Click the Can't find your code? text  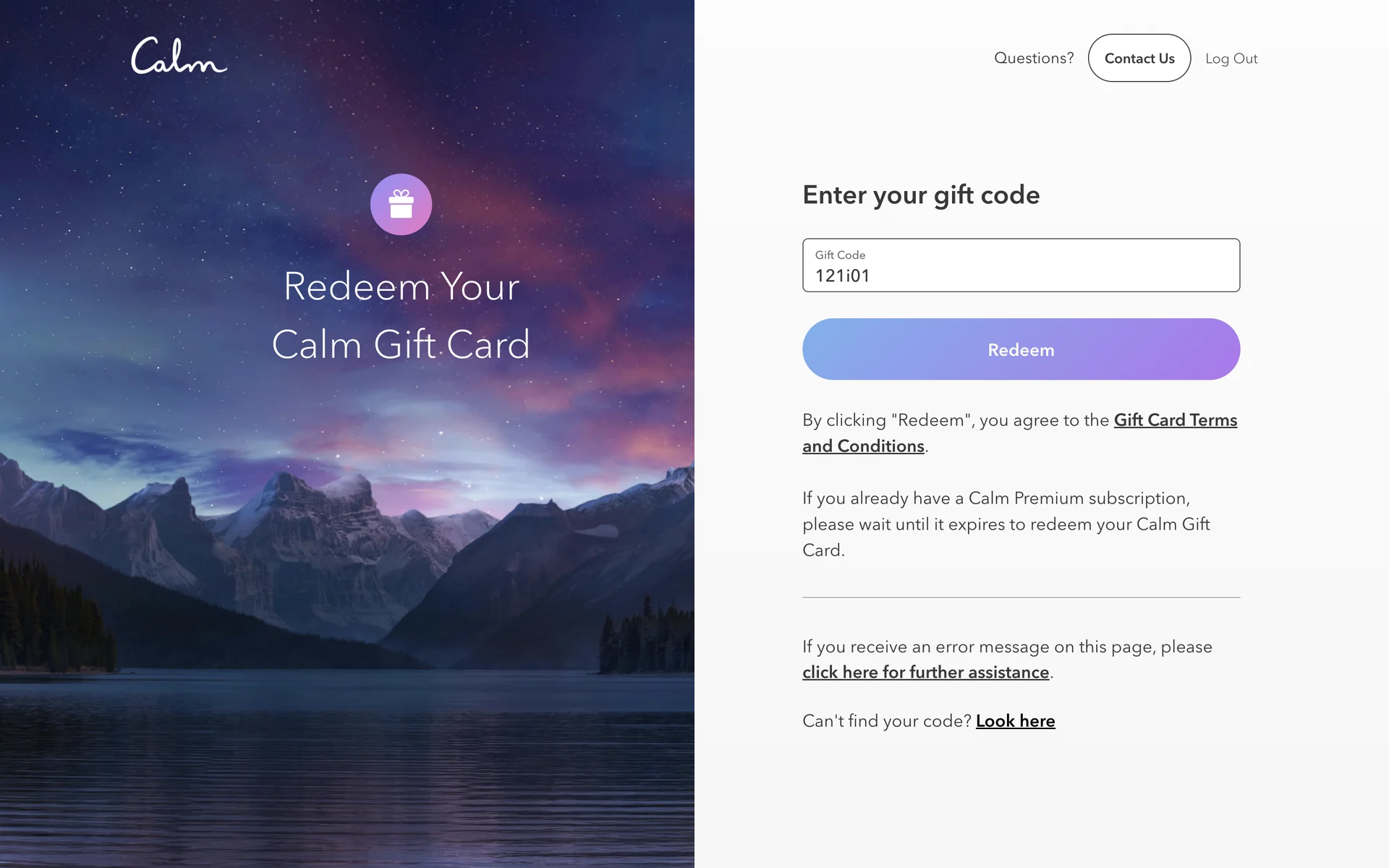[887, 721]
